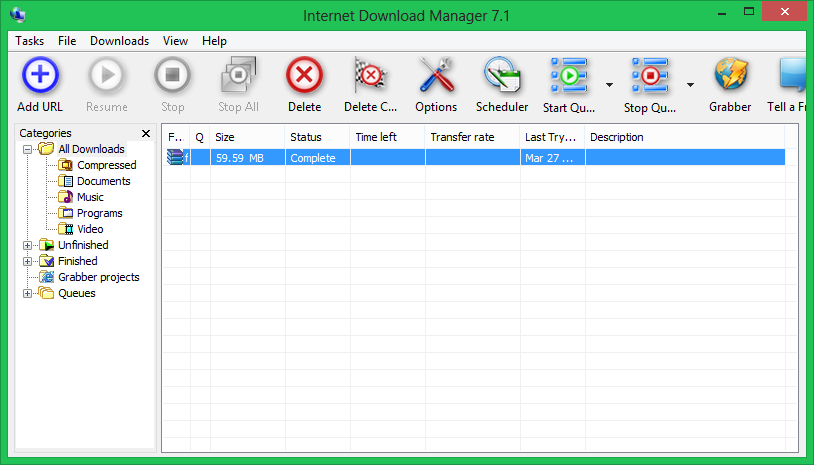The image size is (814, 465).
Task: Click the Finished folder icon
Action: [47, 261]
